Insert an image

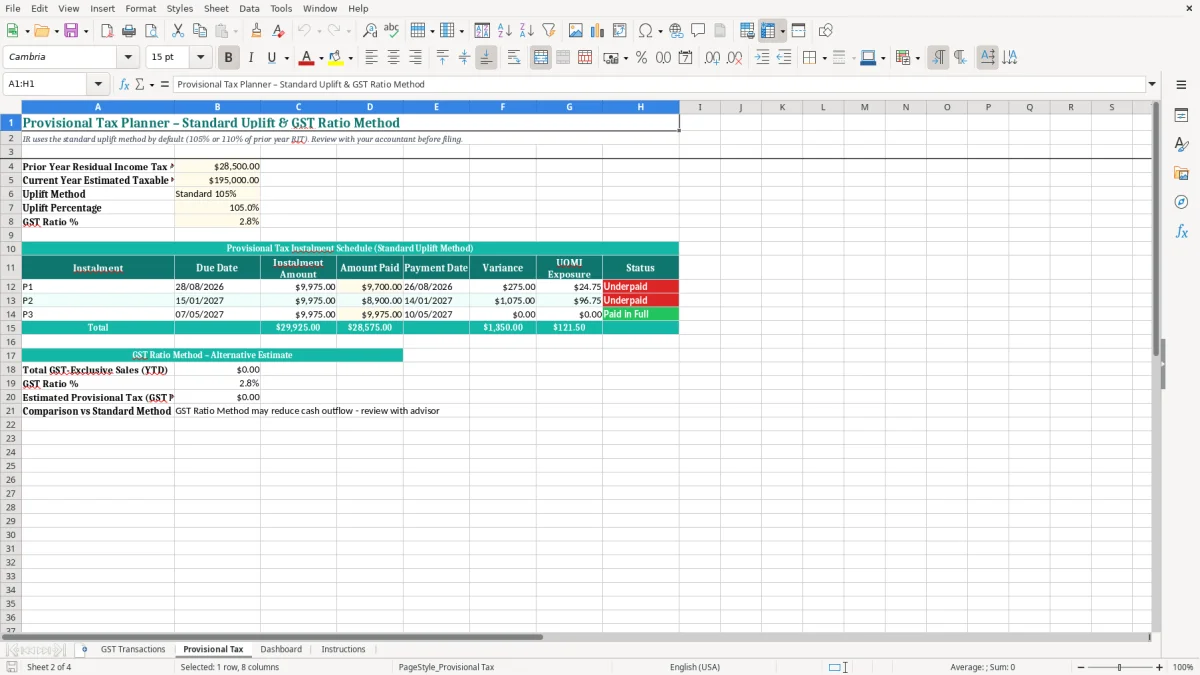pyautogui.click(x=576, y=31)
